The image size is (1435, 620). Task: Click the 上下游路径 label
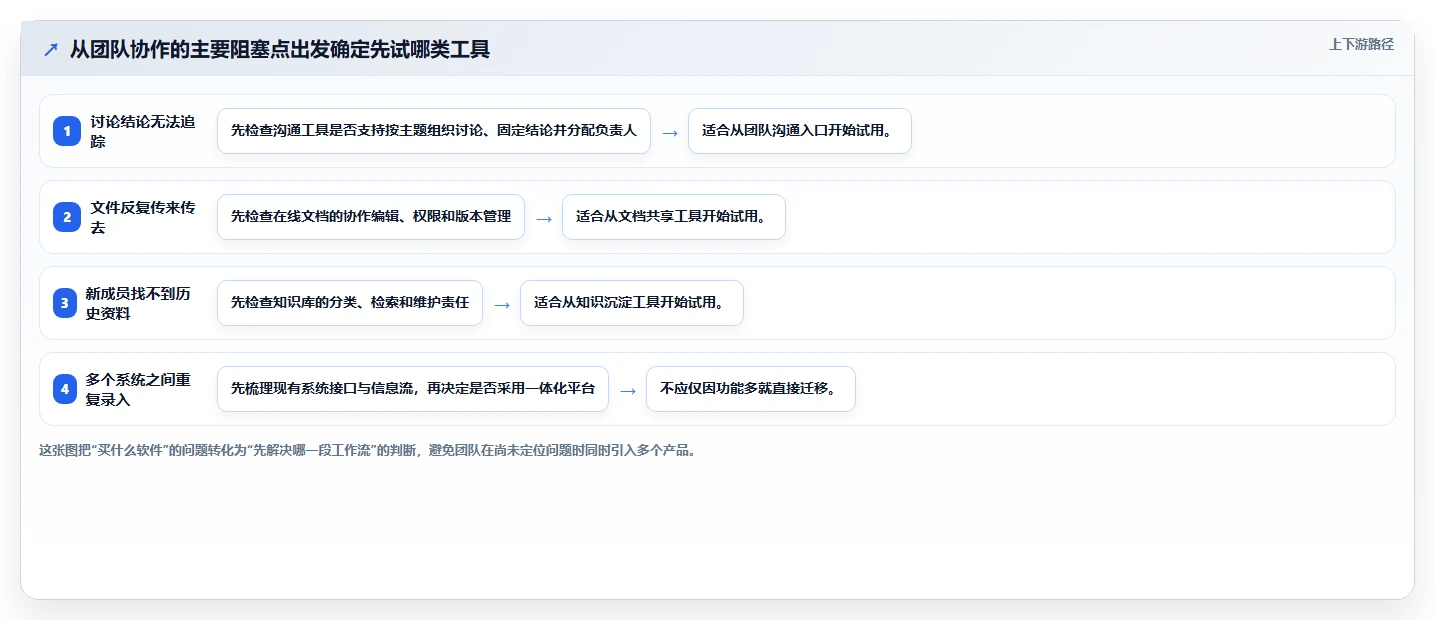pos(1361,44)
